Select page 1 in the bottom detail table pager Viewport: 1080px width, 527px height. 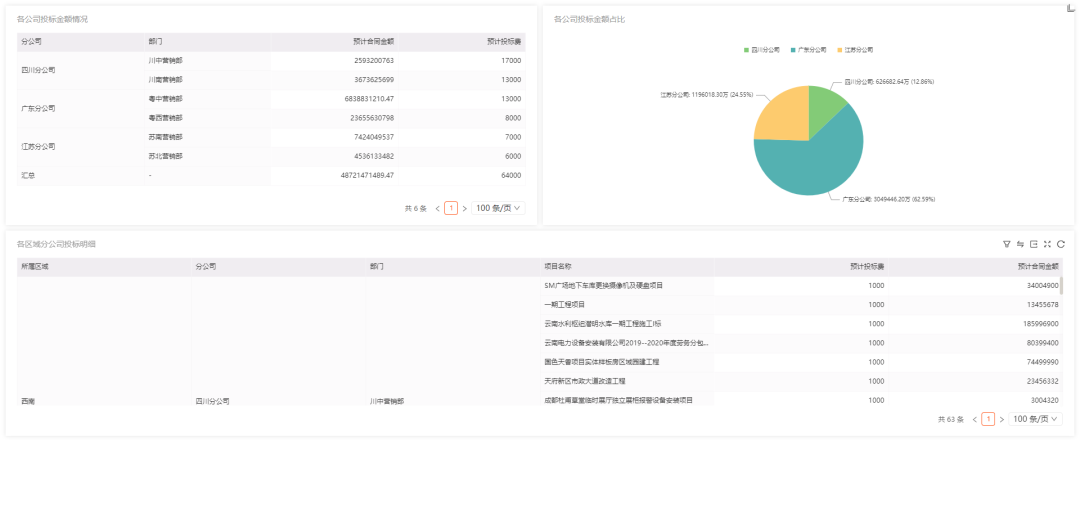click(988, 419)
